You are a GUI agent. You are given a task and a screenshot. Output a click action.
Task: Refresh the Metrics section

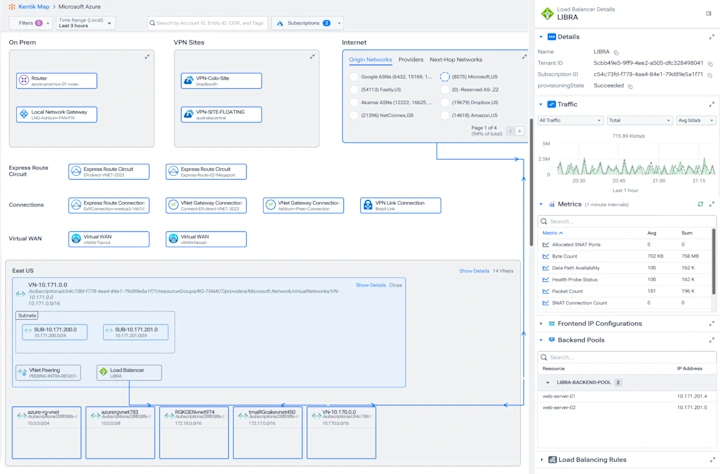point(700,204)
